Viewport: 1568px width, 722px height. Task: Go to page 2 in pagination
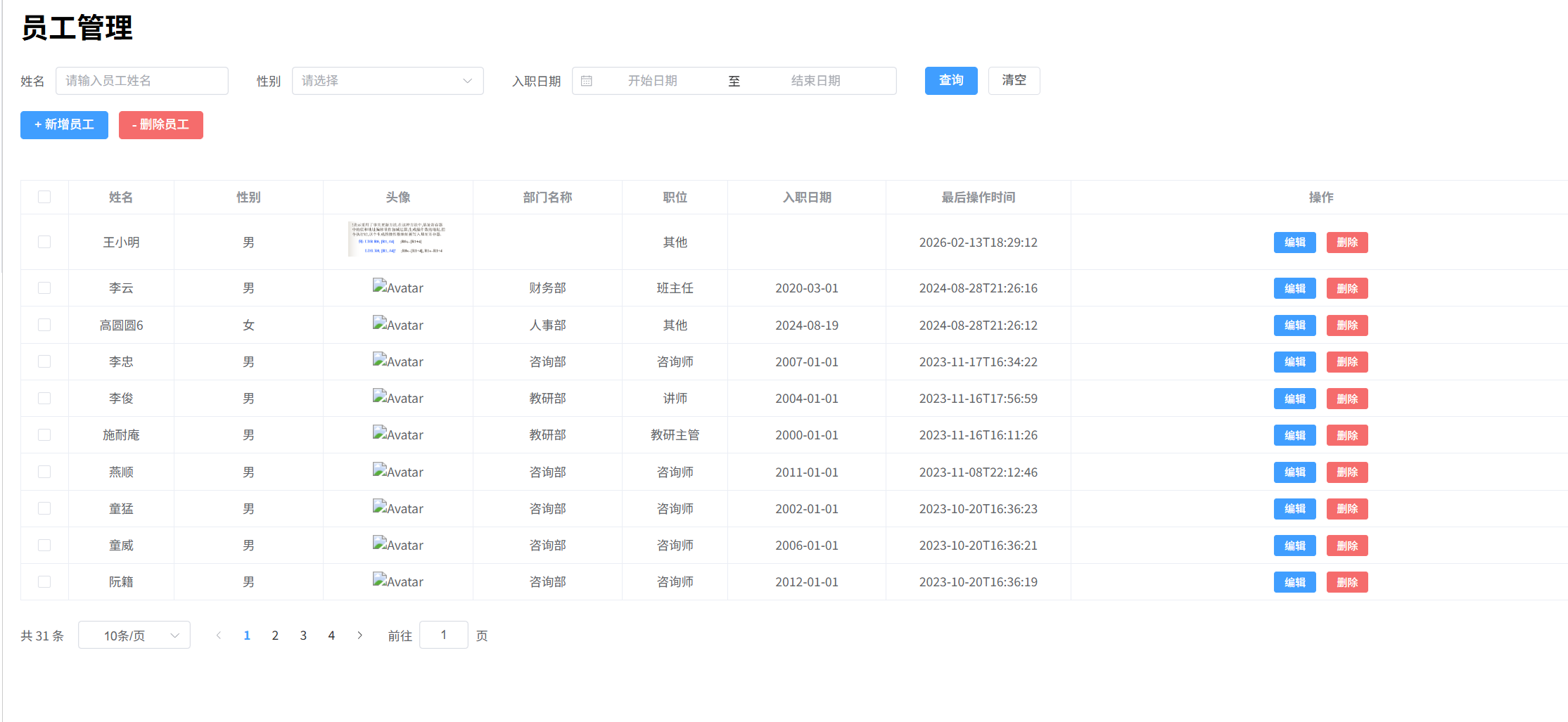click(275, 636)
